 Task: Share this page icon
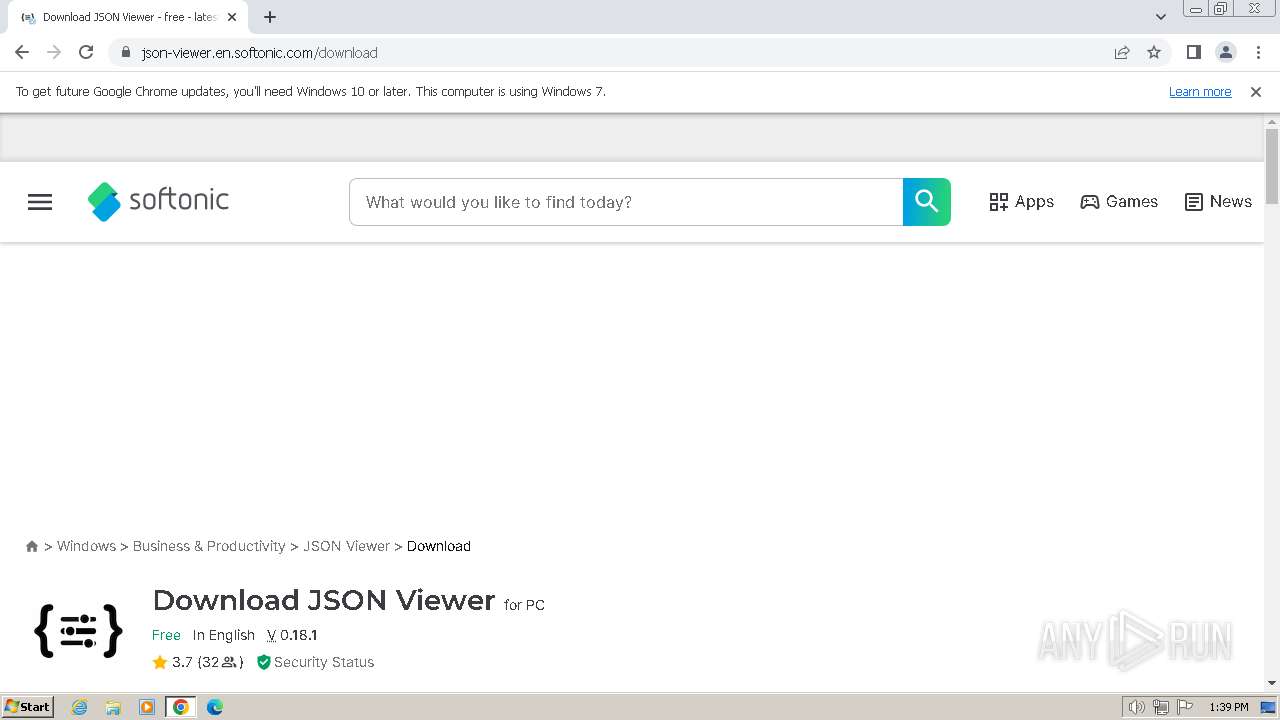[x=1122, y=53]
